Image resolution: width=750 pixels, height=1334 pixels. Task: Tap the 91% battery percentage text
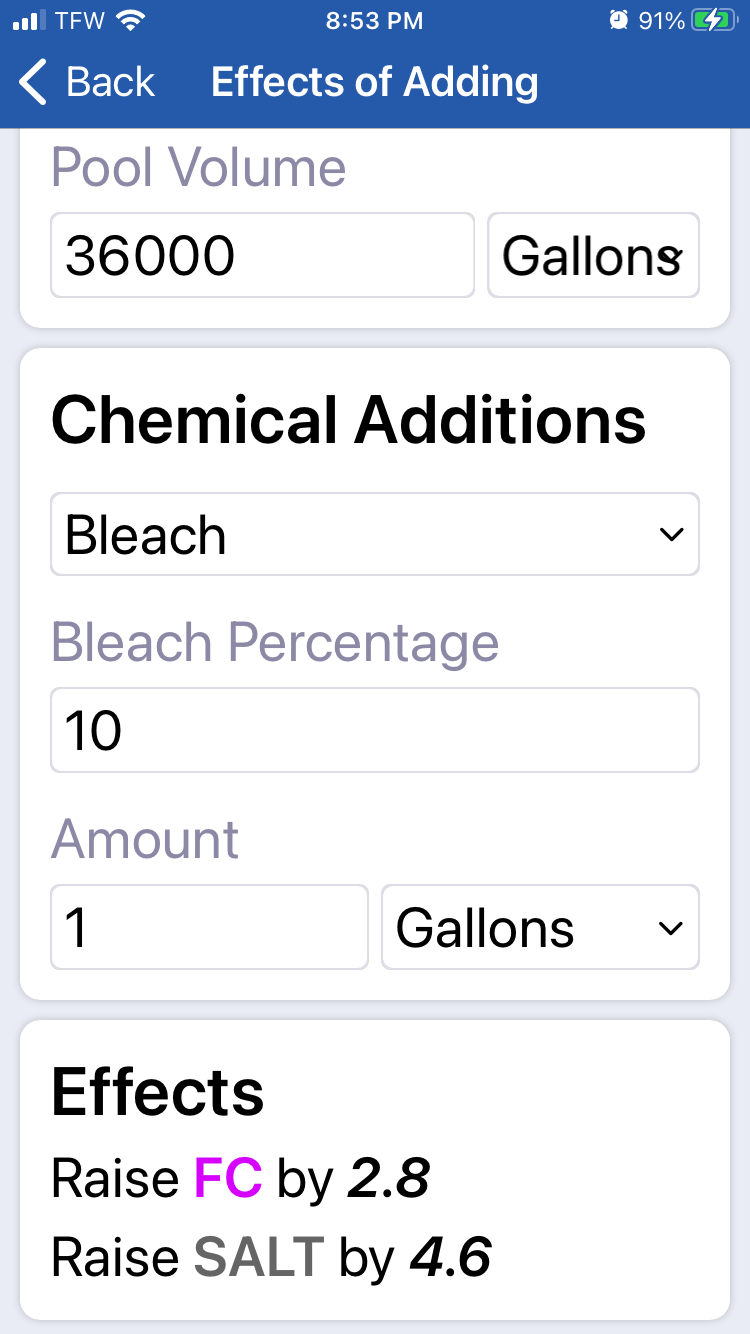click(661, 20)
